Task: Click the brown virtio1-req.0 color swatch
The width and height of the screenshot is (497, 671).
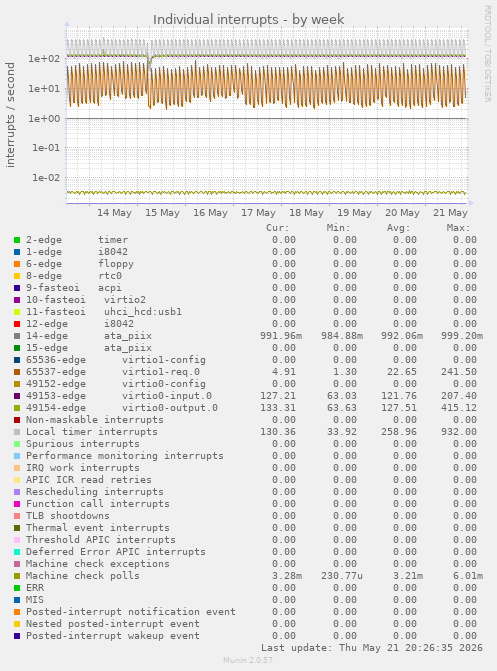Action: 17,372
